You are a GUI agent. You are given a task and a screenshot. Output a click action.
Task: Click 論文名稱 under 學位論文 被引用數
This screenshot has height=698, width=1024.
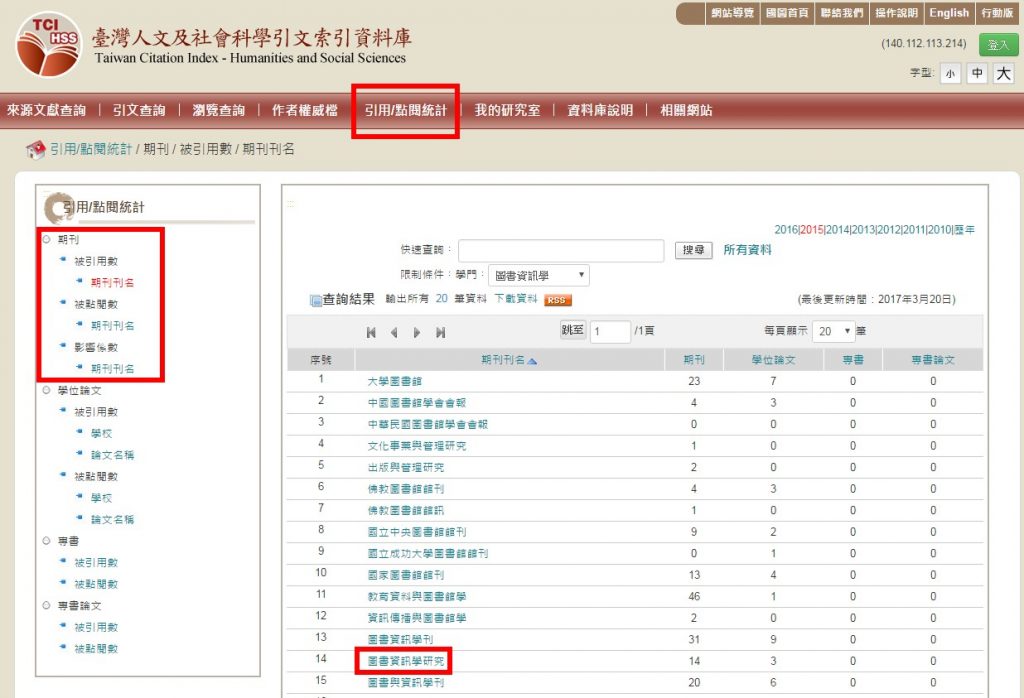coord(112,455)
